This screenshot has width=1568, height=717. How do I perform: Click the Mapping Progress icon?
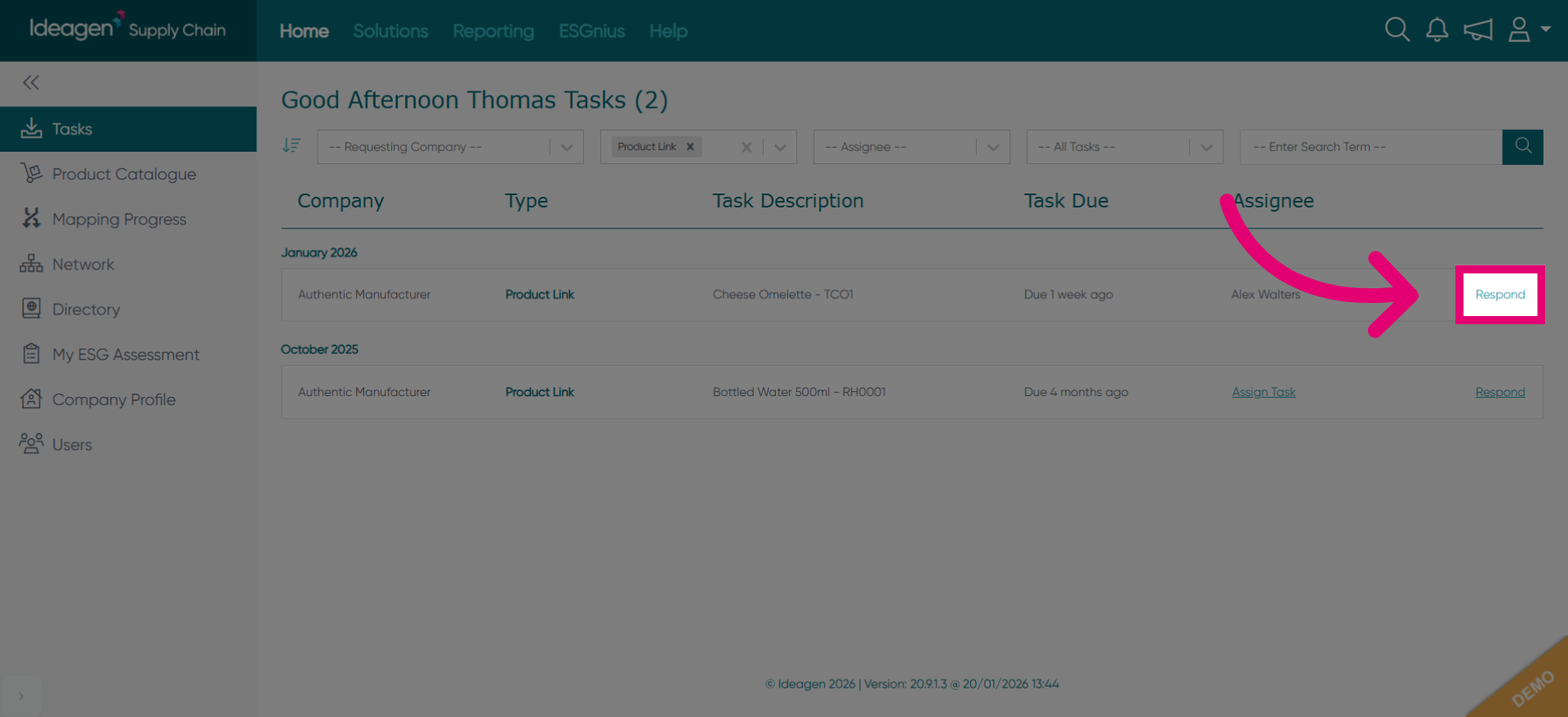[x=31, y=218]
